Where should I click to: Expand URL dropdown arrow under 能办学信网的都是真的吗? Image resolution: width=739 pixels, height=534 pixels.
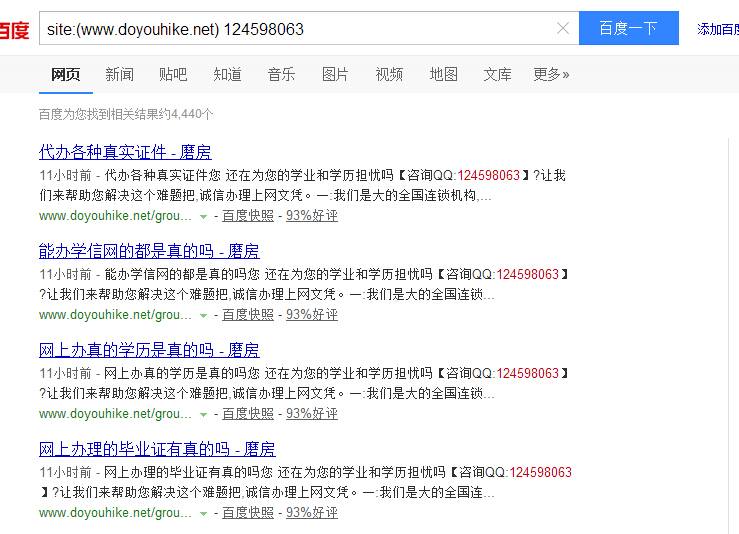coord(203,316)
